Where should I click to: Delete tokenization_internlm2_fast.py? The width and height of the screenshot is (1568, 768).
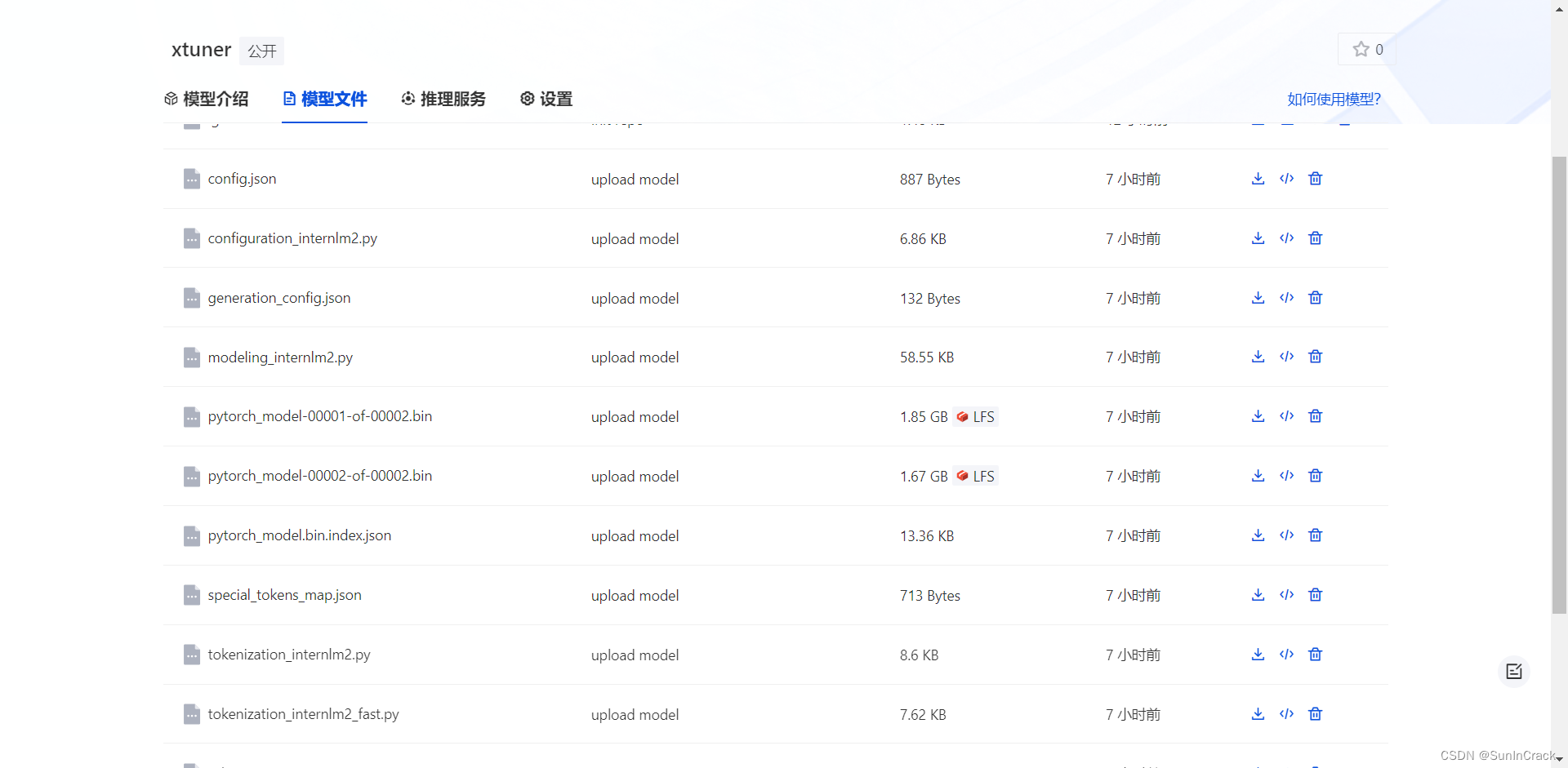1316,714
